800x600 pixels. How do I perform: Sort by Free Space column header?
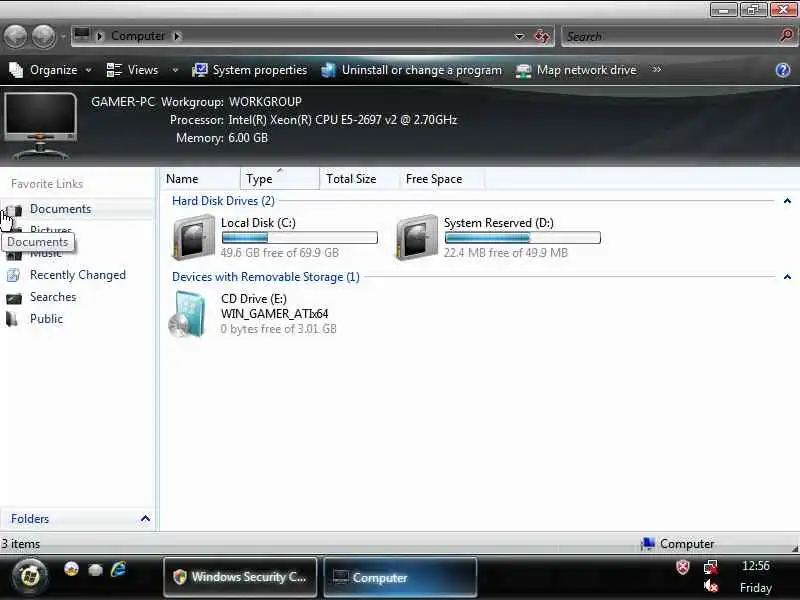(x=442, y=179)
